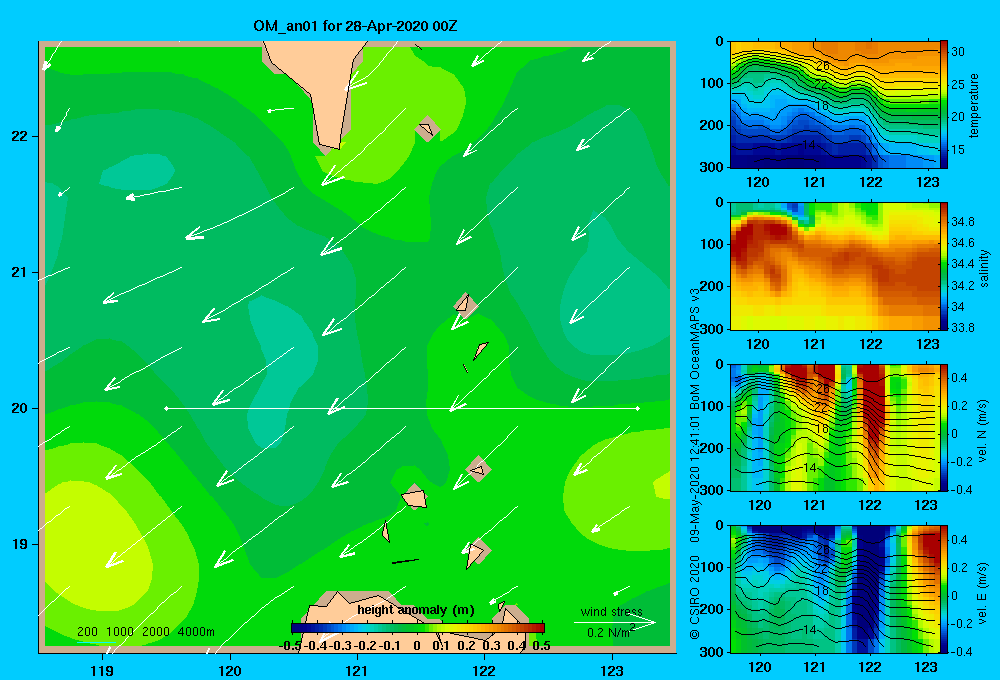Click the "vel. N (m/s)" colorbar label
This screenshot has height=680, width=1000.
click(983, 431)
